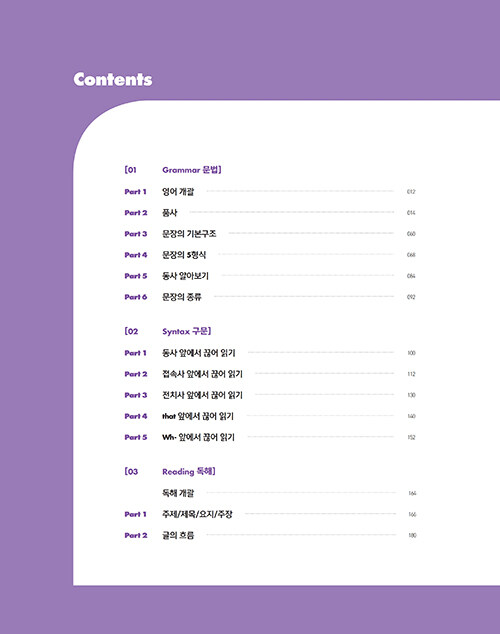Click the [03 section number label
This screenshot has height=634, width=500.
pyautogui.click(x=131, y=471)
